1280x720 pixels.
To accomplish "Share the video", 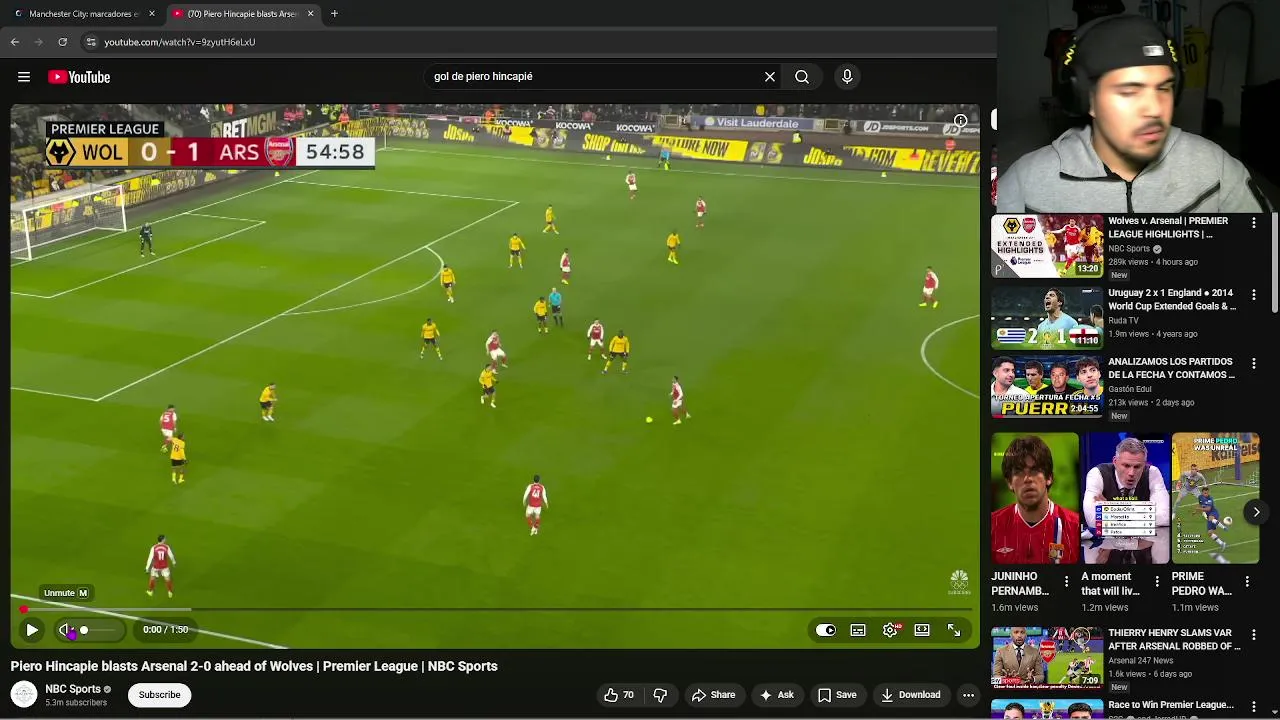I will (714, 695).
